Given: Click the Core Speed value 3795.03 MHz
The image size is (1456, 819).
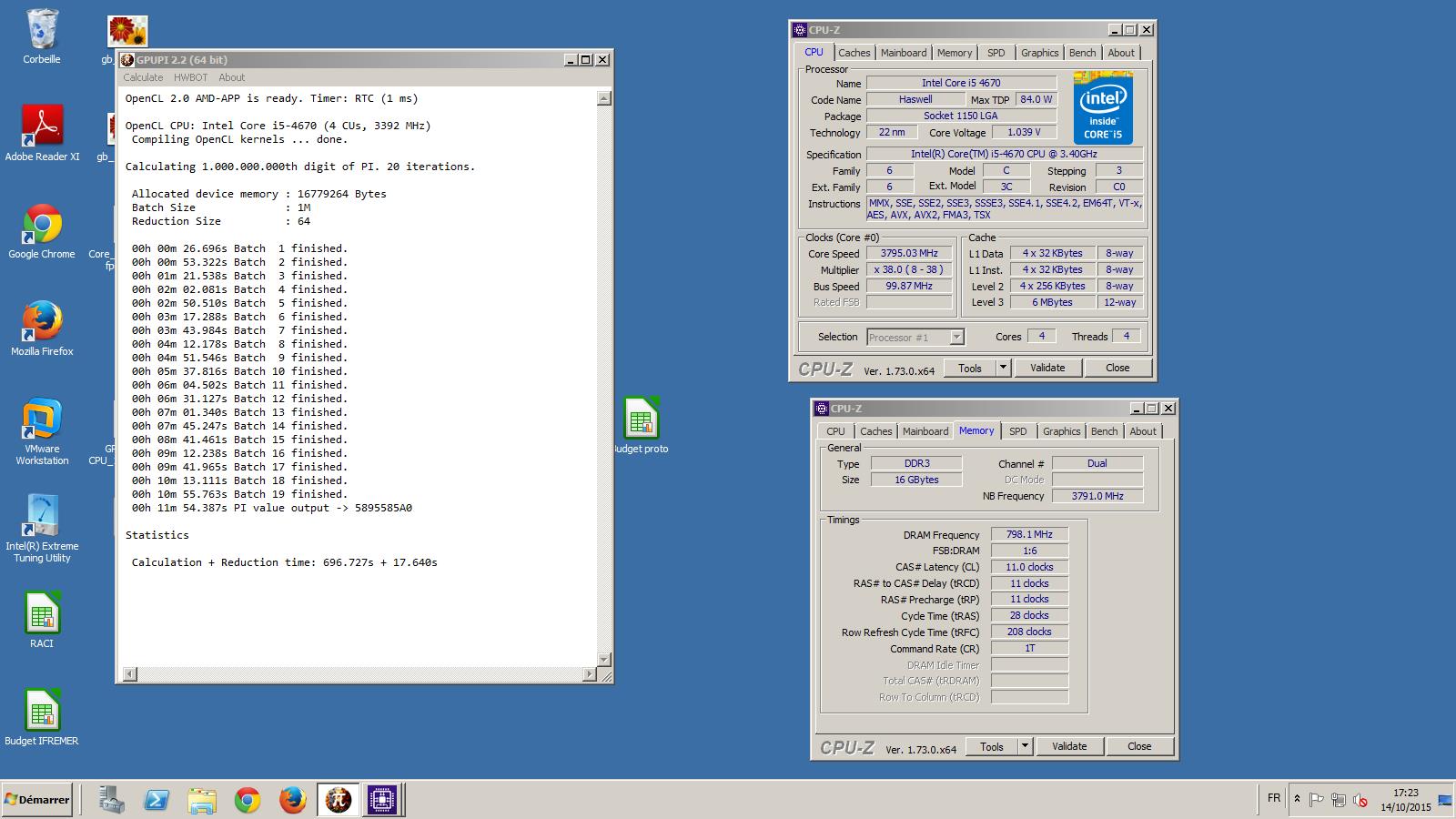Looking at the screenshot, I should 909,254.
